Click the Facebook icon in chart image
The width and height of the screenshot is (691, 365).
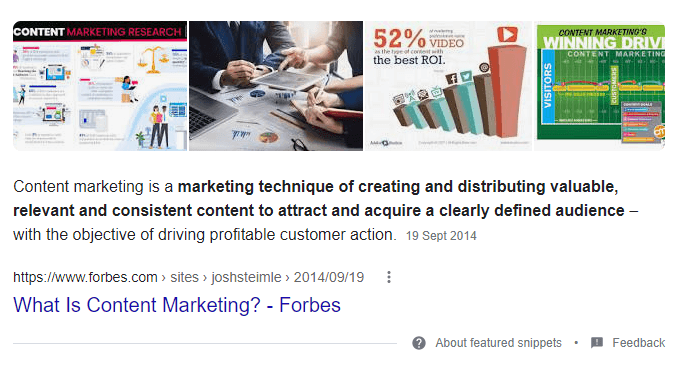452,79
